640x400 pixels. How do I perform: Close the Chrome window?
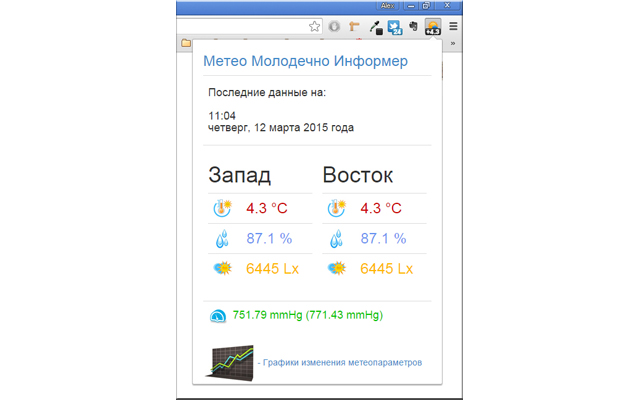tap(447, 5)
